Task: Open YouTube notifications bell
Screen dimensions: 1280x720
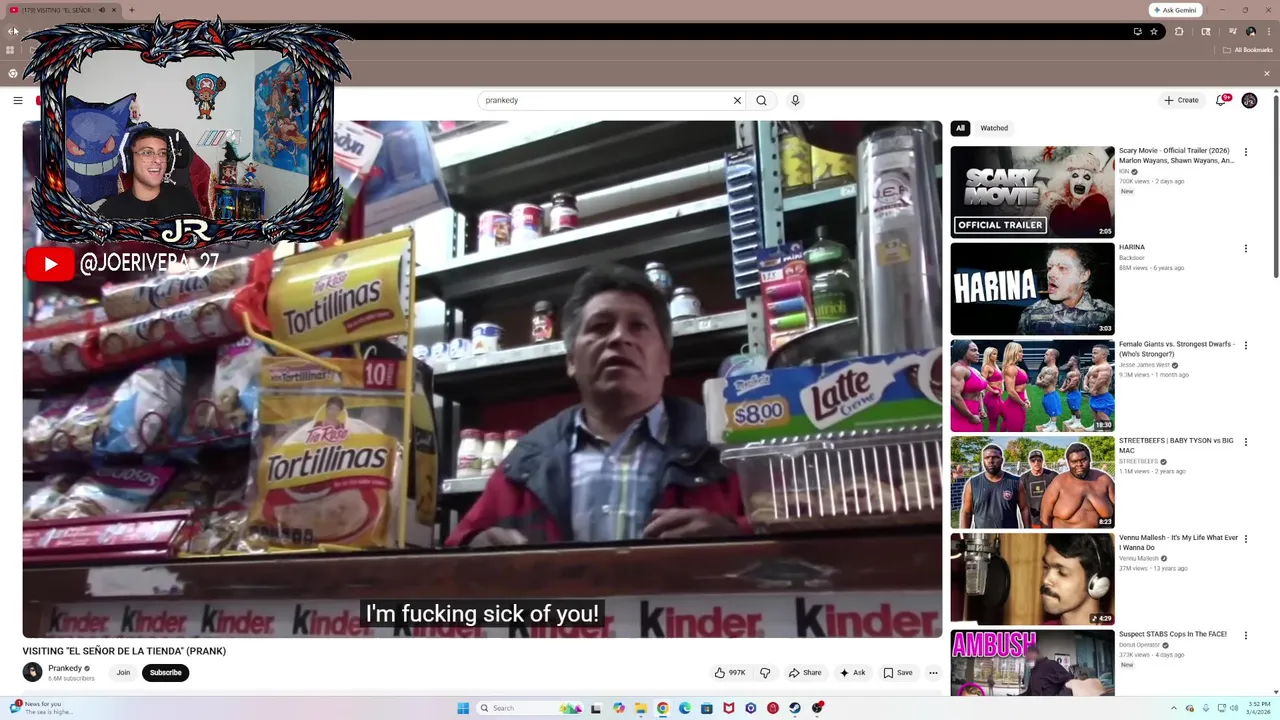Action: 1222,100
